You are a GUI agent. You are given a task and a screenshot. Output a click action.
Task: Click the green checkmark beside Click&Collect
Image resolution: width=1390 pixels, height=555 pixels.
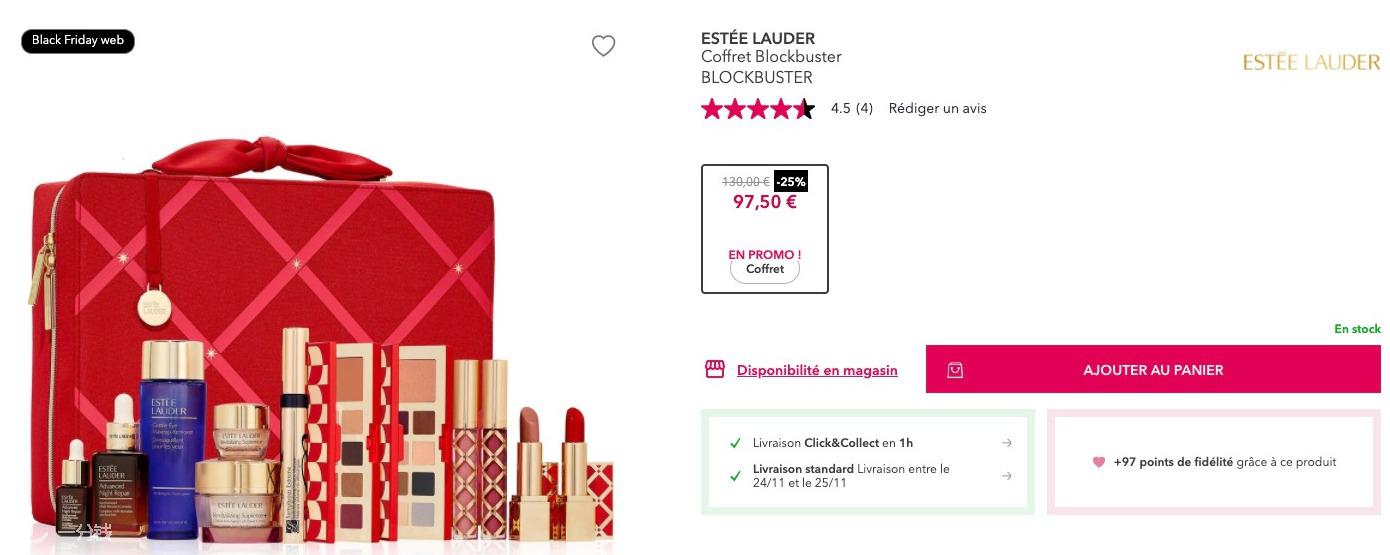coord(736,443)
